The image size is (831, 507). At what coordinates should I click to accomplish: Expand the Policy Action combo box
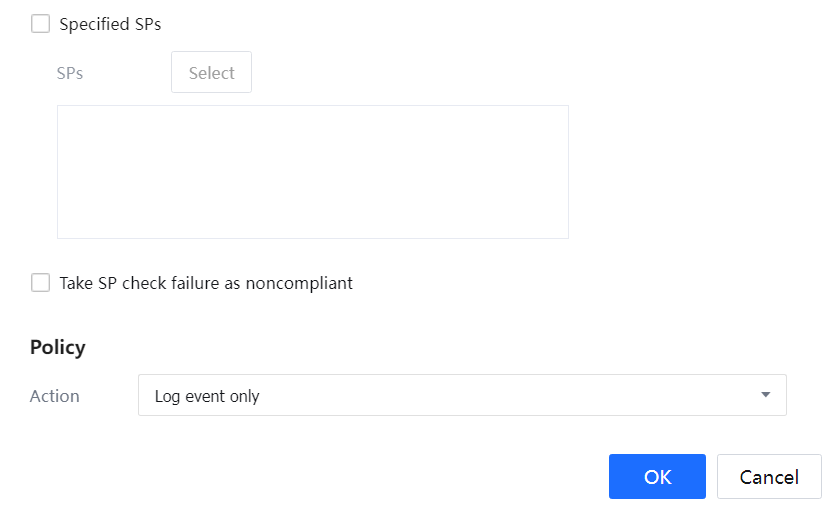tap(462, 395)
